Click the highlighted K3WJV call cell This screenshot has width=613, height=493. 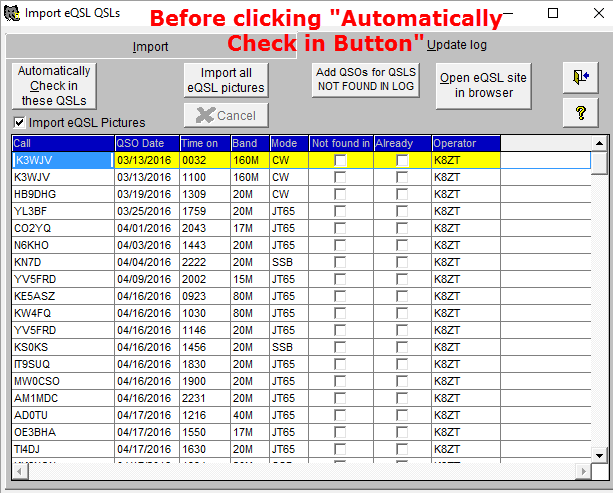pyautogui.click(x=63, y=160)
